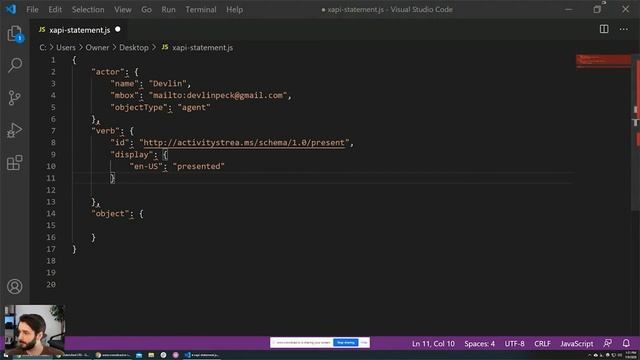This screenshot has height=360, width=640.
Task: Click the taskbar clock
Action: pos(631,355)
